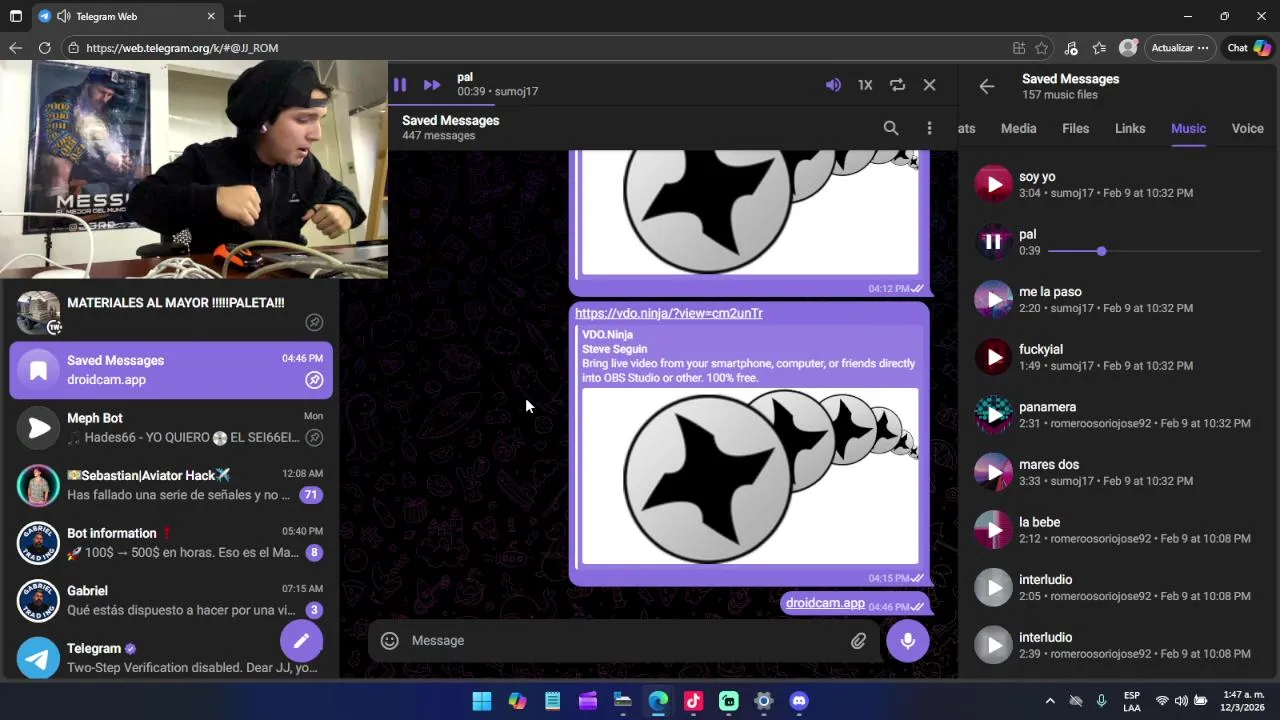Viewport: 1280px width, 720px height.
Task: Open the taskbar clock and date
Action: pos(1243,701)
